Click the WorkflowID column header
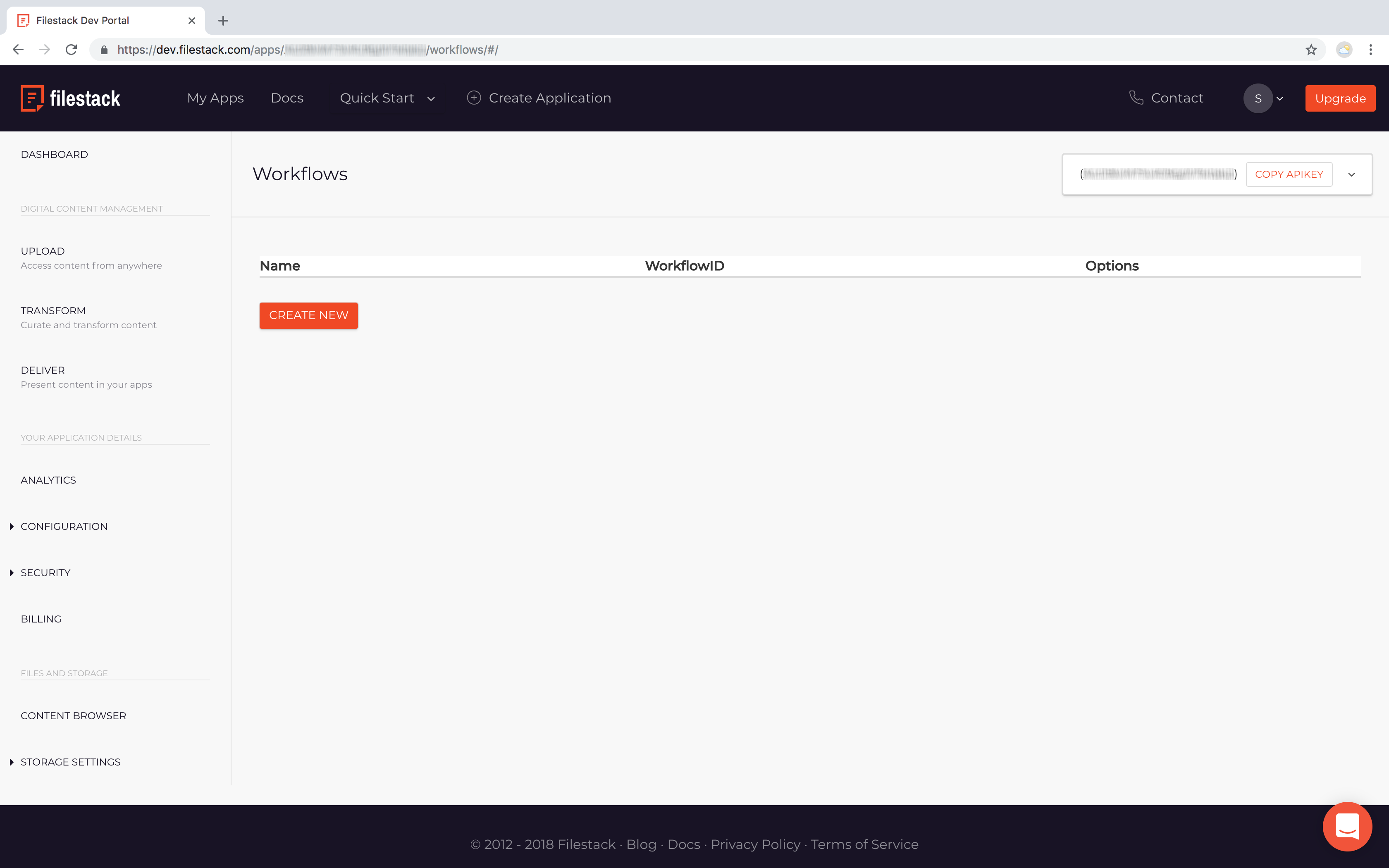The image size is (1389, 868). (x=684, y=266)
